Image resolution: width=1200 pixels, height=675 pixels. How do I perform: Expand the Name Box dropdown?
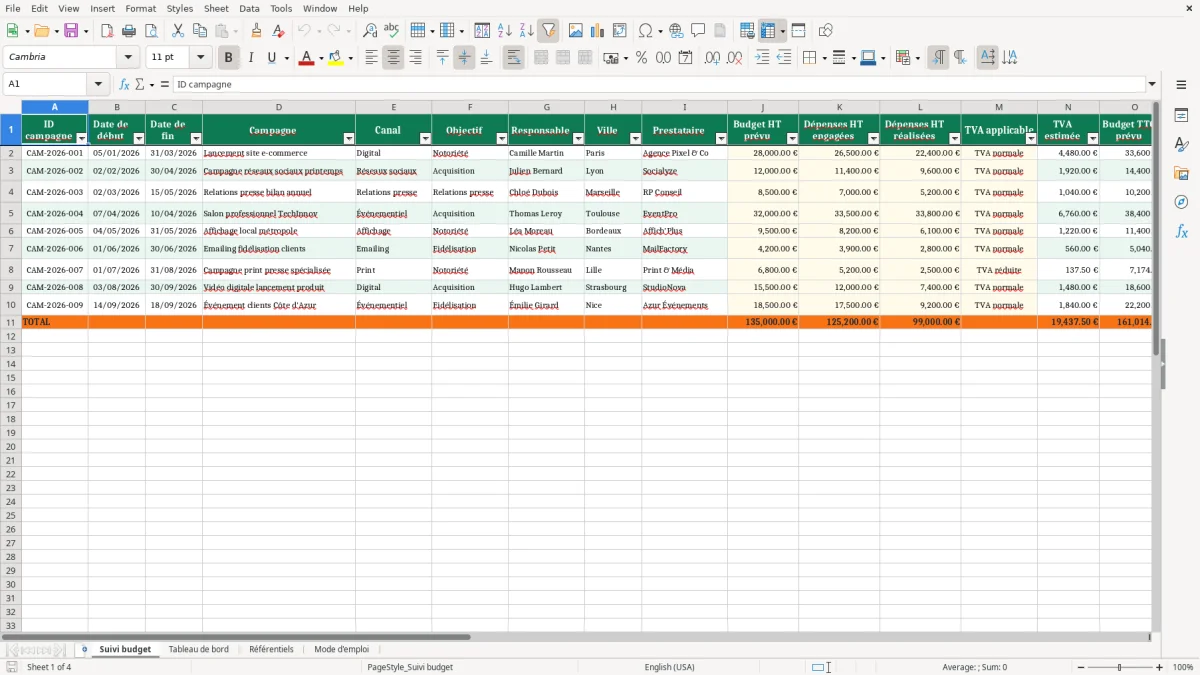[x=98, y=84]
